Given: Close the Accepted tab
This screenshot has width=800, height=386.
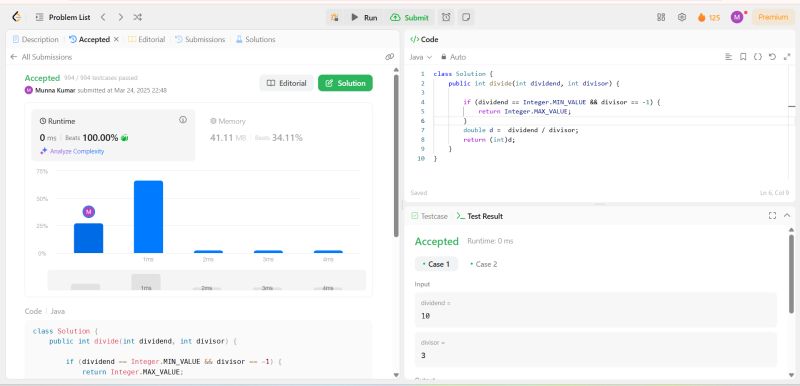Looking at the screenshot, I should tap(116, 39).
